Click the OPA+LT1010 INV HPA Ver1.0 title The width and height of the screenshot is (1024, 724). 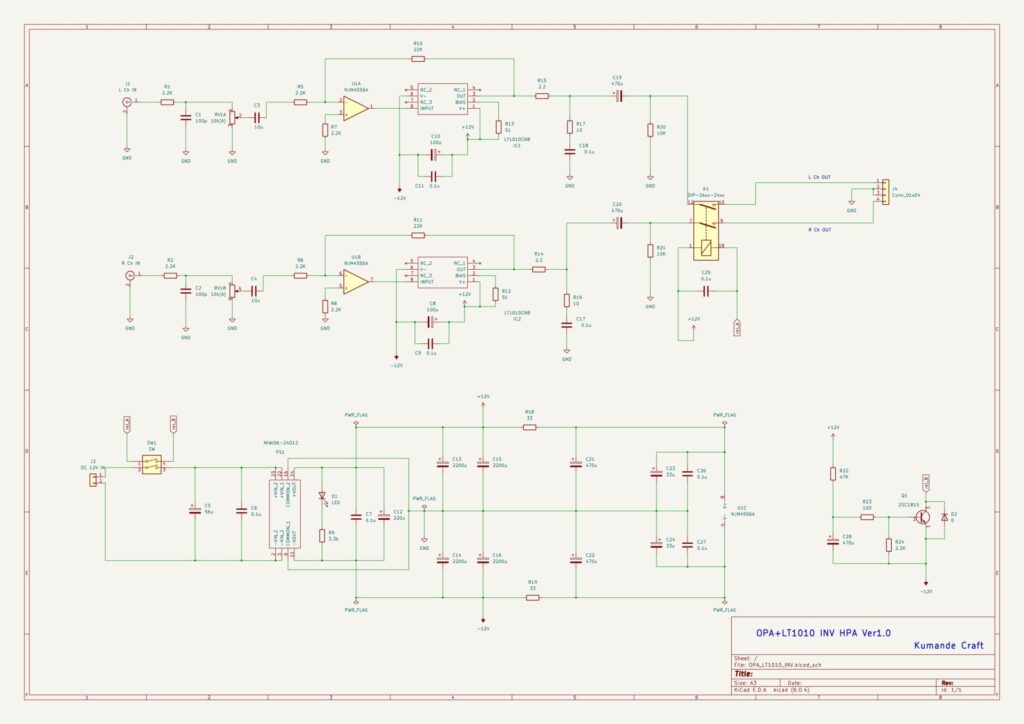pos(823,631)
